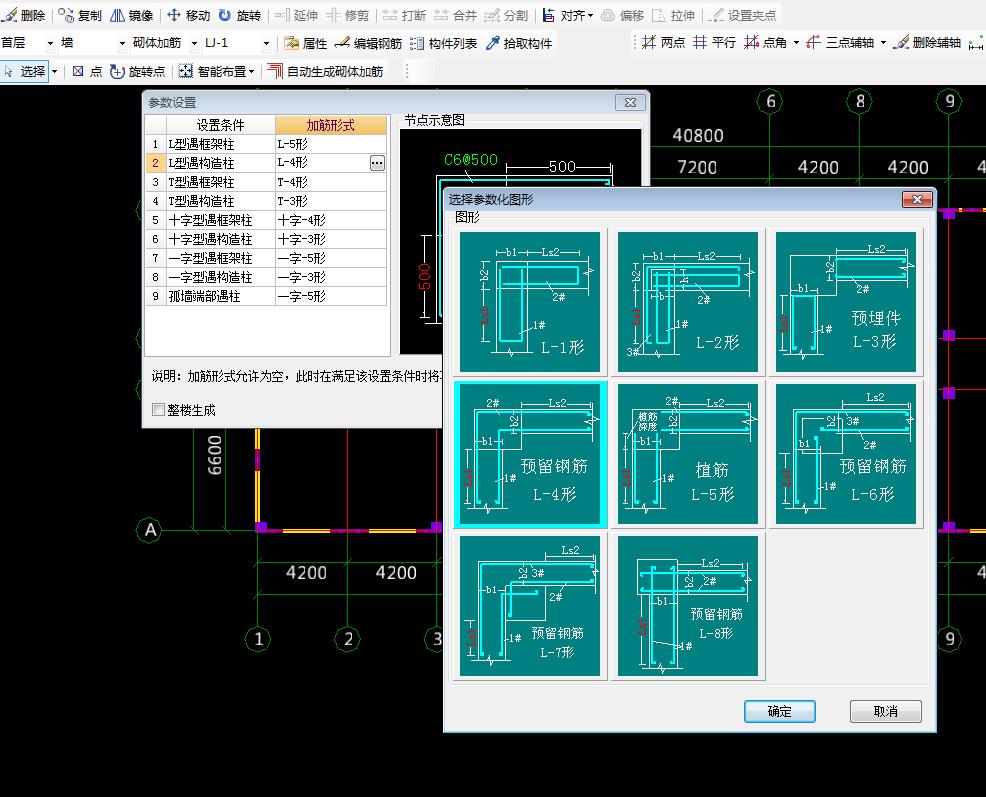Click the 偏移 (Offset) tool

point(623,15)
